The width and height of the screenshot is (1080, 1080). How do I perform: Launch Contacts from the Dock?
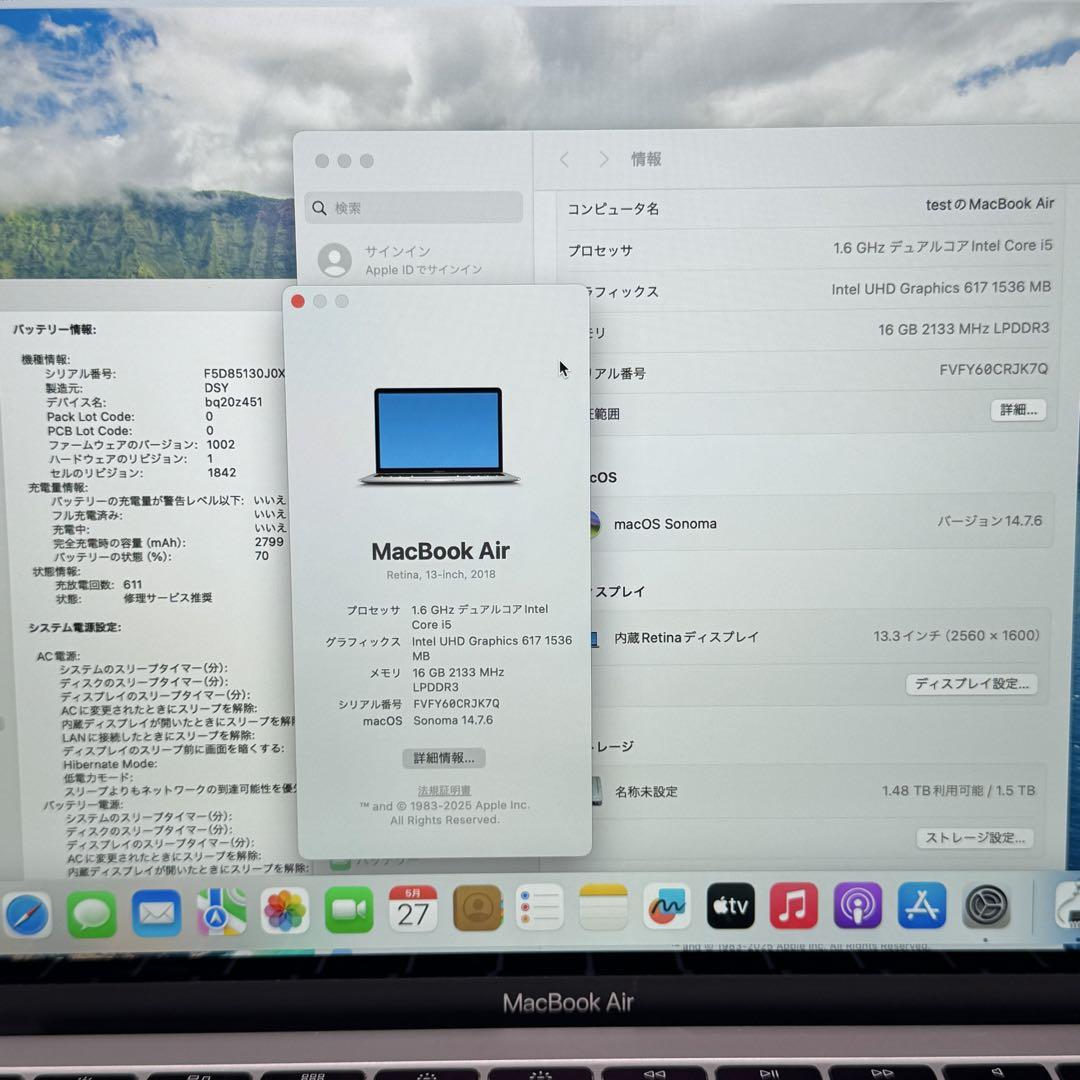pyautogui.click(x=477, y=908)
